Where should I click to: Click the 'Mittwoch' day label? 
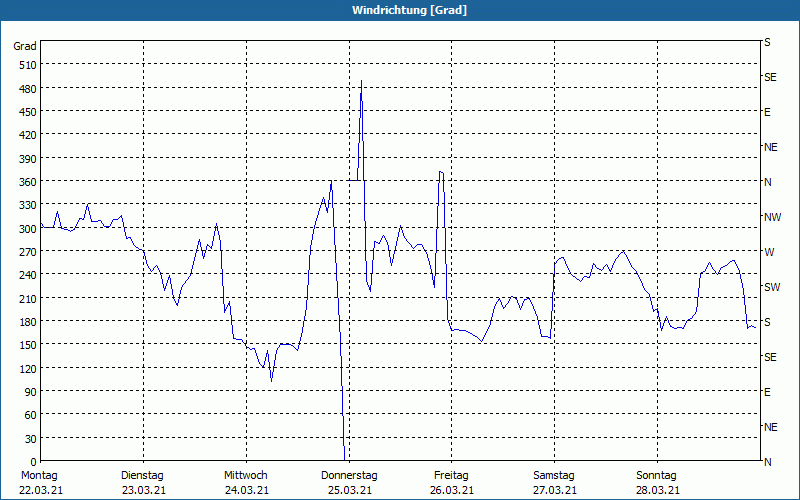pos(246,476)
